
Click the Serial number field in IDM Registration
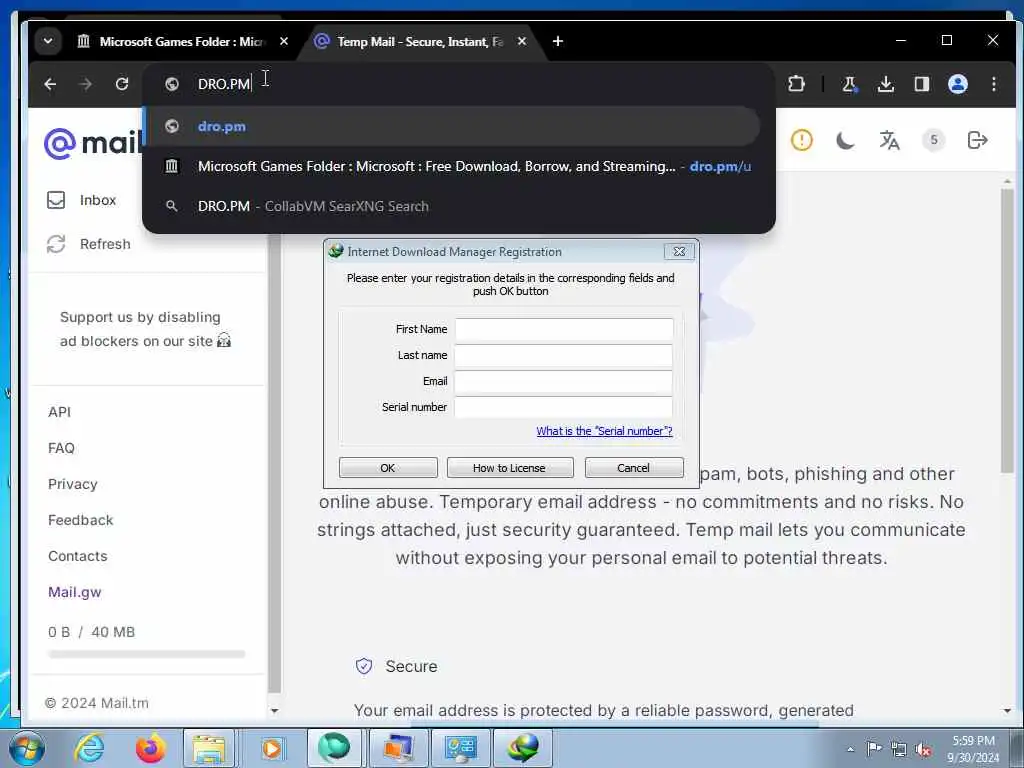click(564, 407)
